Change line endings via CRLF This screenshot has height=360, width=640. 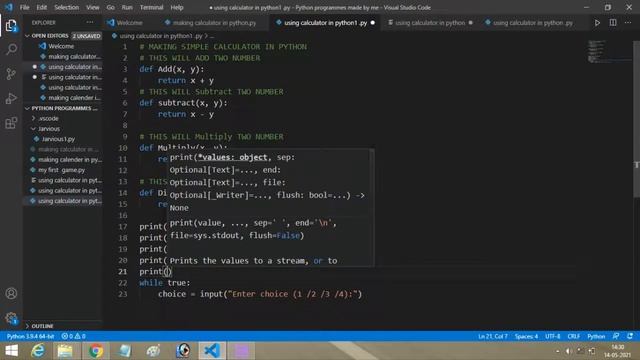tap(573, 336)
